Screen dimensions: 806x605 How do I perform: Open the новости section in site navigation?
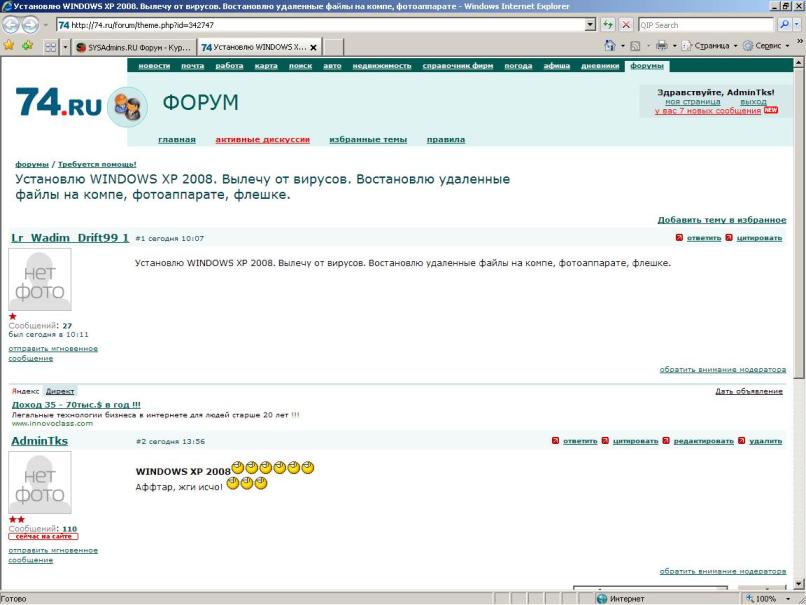coord(154,66)
